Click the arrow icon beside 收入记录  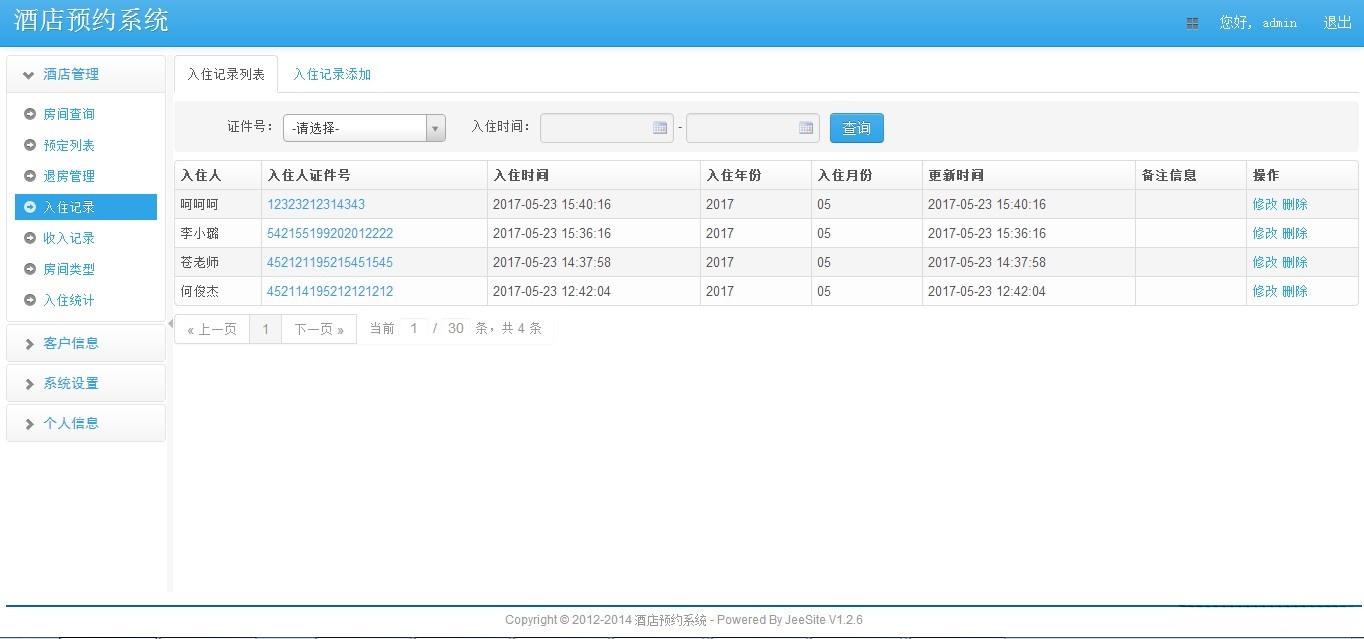[30, 238]
